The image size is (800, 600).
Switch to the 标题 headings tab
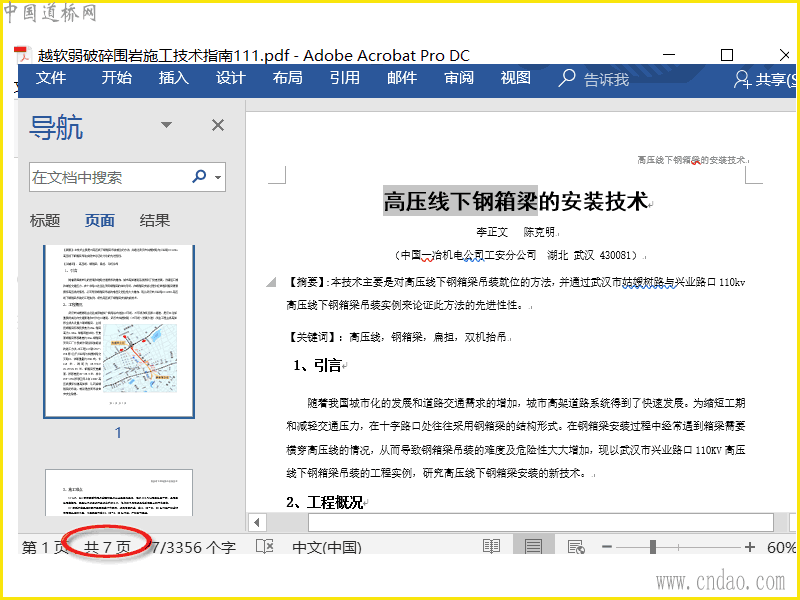(x=45, y=220)
